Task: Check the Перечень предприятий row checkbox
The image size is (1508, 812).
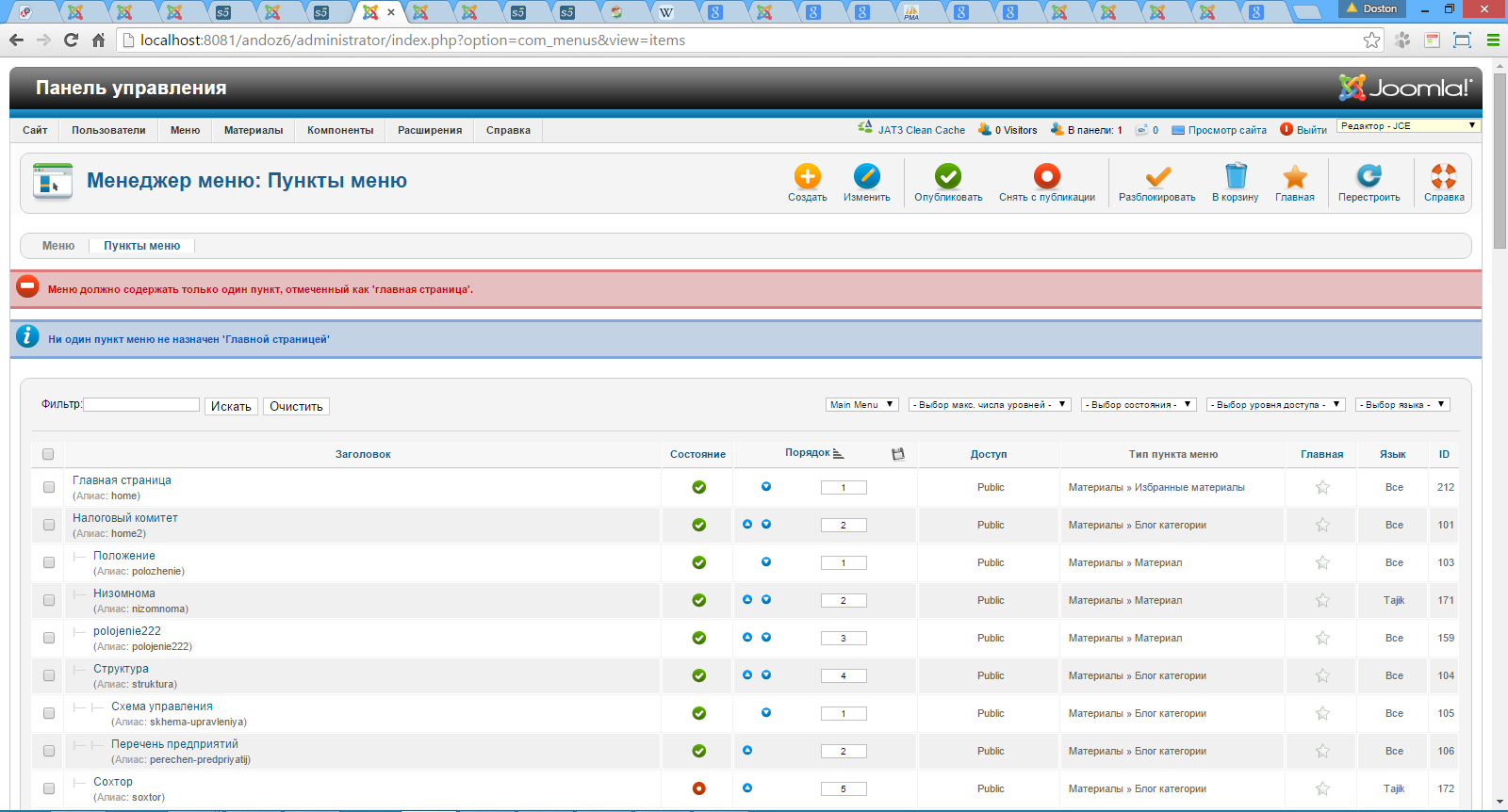Action: point(49,751)
